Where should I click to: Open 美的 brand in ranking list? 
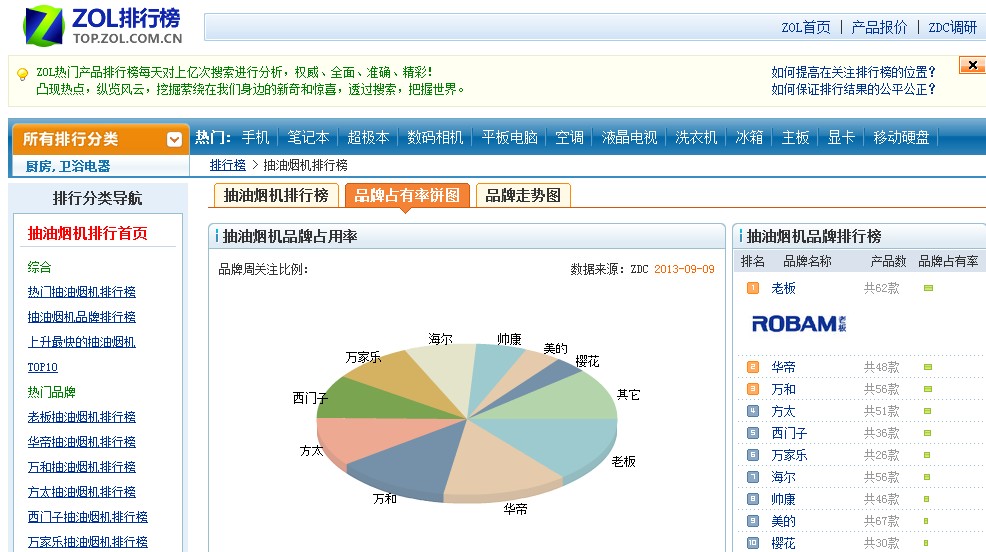click(x=784, y=521)
